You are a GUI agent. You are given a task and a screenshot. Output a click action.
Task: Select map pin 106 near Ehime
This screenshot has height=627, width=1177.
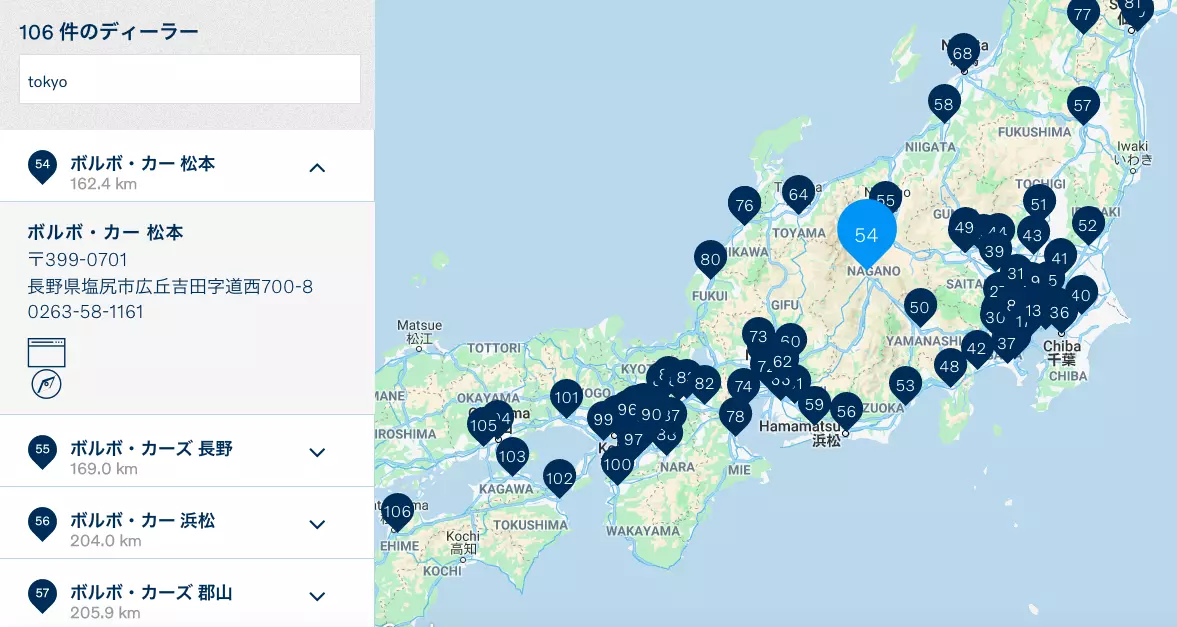click(397, 512)
